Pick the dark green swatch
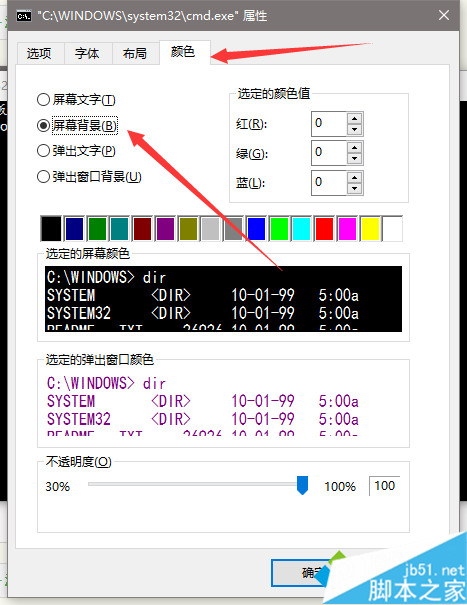 pos(97,228)
